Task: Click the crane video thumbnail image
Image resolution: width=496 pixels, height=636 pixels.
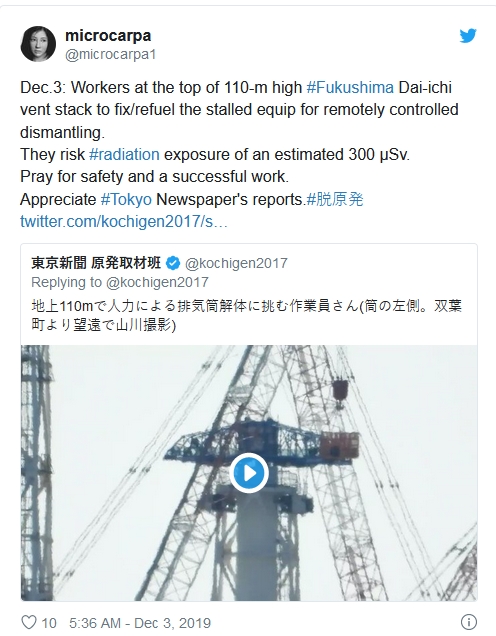Action: (x=249, y=473)
